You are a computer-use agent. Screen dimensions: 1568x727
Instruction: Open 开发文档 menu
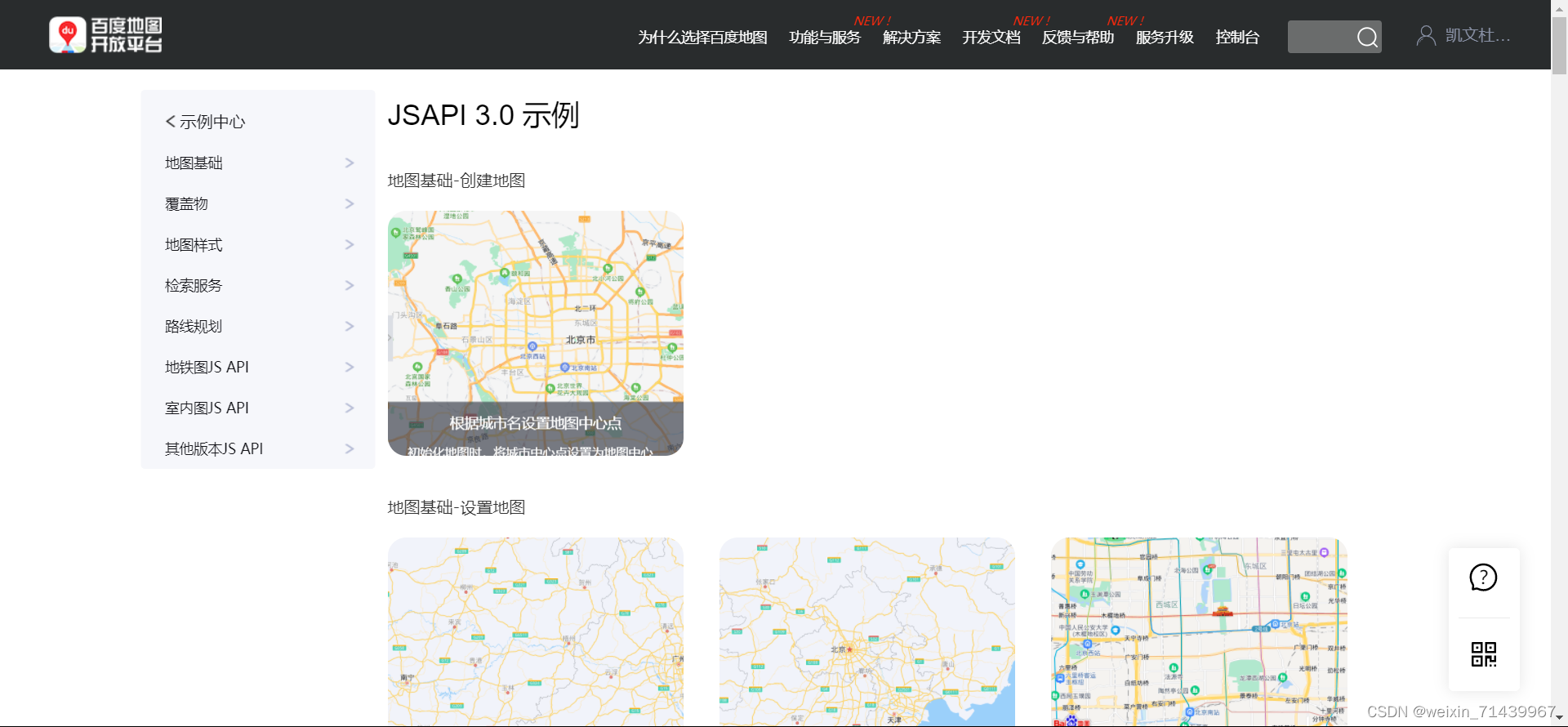click(x=991, y=38)
